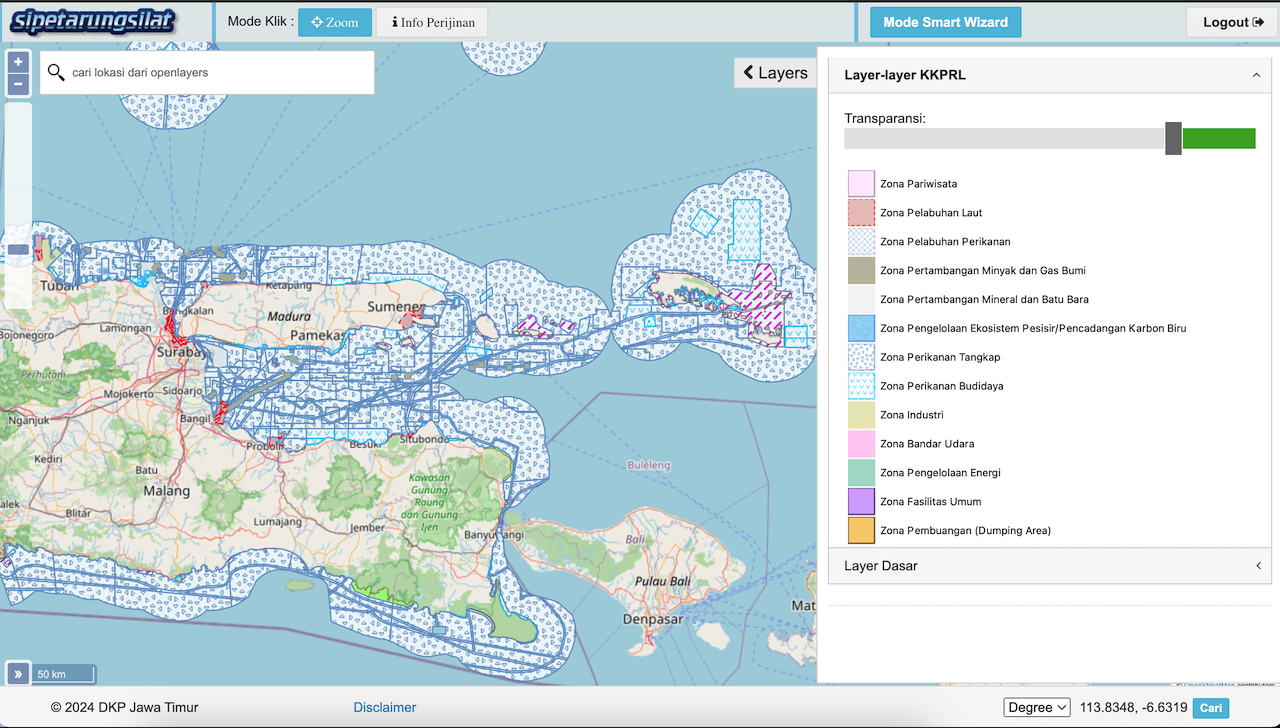The width and height of the screenshot is (1280, 728).
Task: Click the Zona Pengelolaan Ekosistem Pesisir swatch
Action: 861,328
